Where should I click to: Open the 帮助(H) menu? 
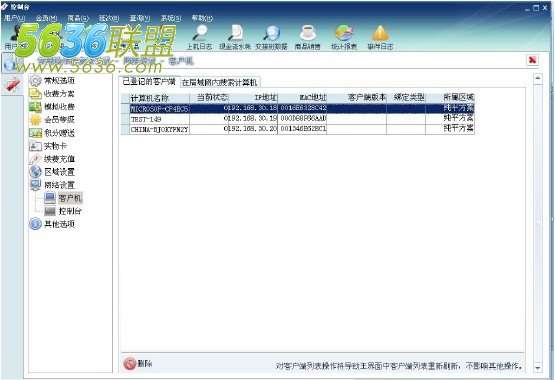point(202,18)
